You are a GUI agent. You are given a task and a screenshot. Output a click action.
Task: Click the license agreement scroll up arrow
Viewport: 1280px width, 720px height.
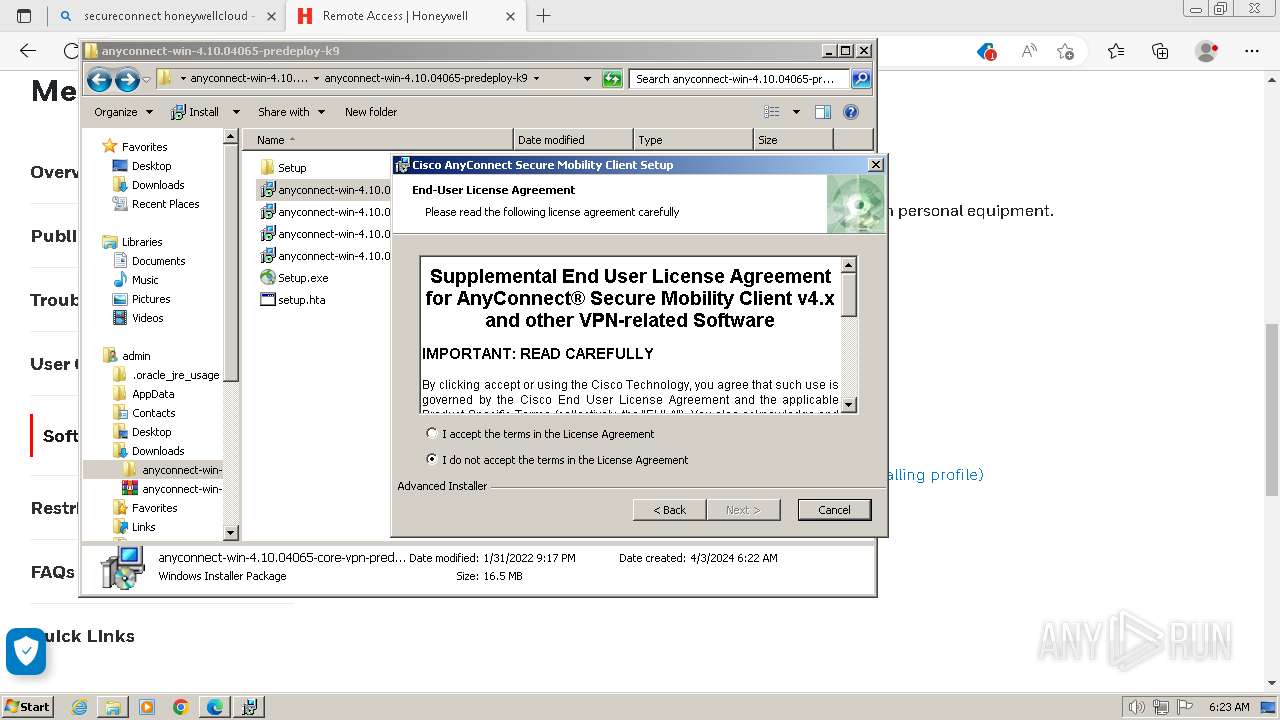[849, 266]
